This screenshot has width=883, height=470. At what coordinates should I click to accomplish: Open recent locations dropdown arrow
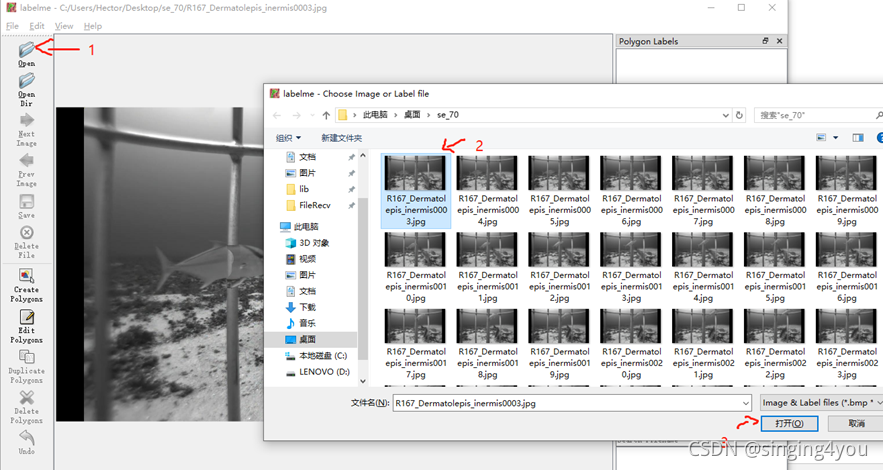pyautogui.click(x=313, y=115)
